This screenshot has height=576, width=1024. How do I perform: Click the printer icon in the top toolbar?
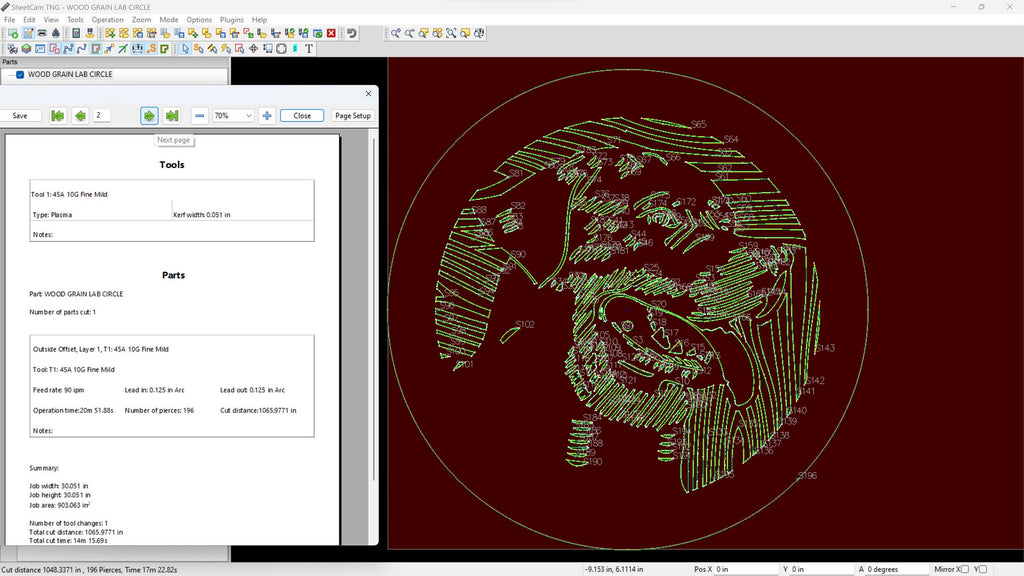[42, 33]
